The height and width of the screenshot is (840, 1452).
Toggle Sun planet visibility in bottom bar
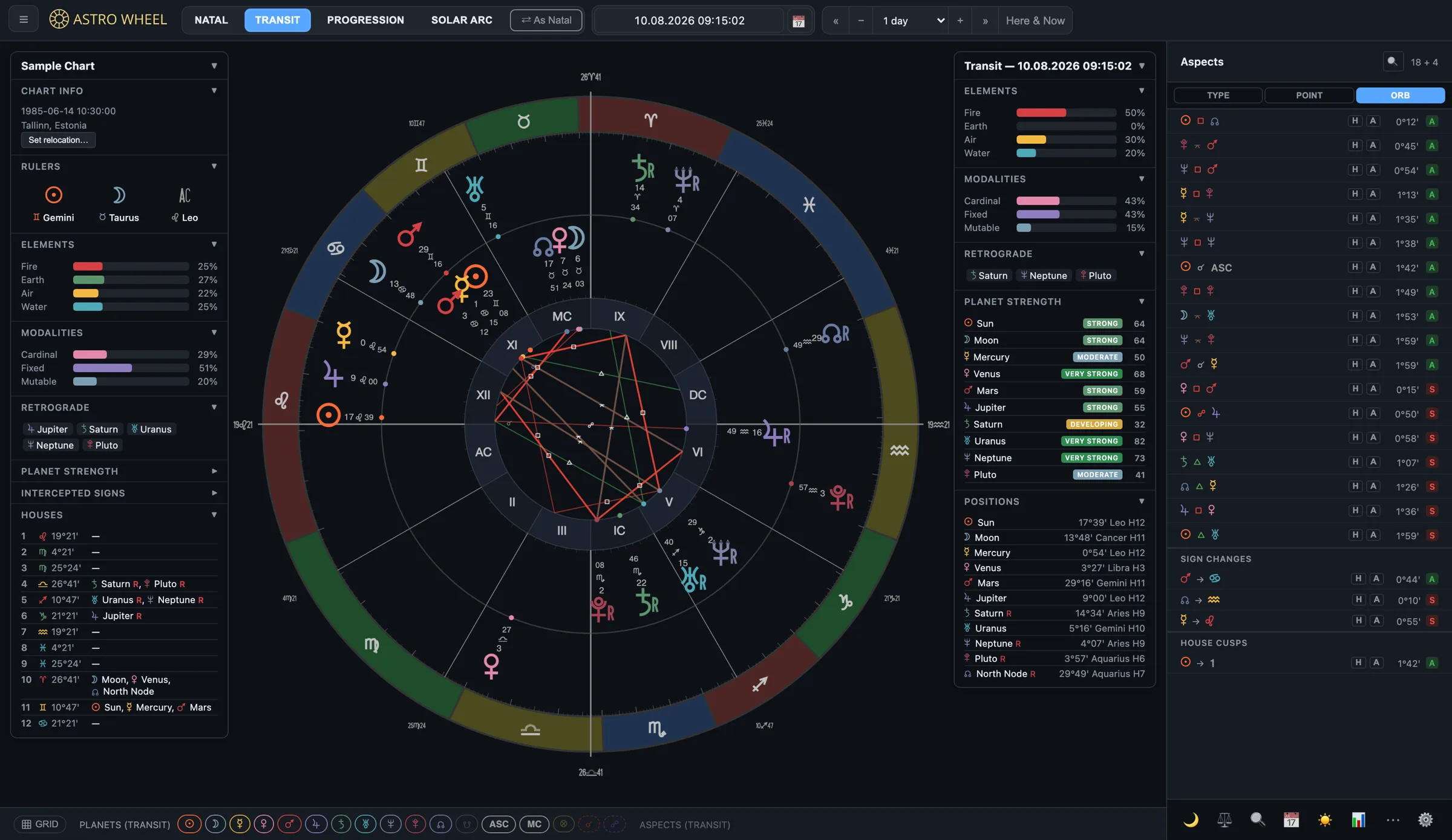pos(189,824)
